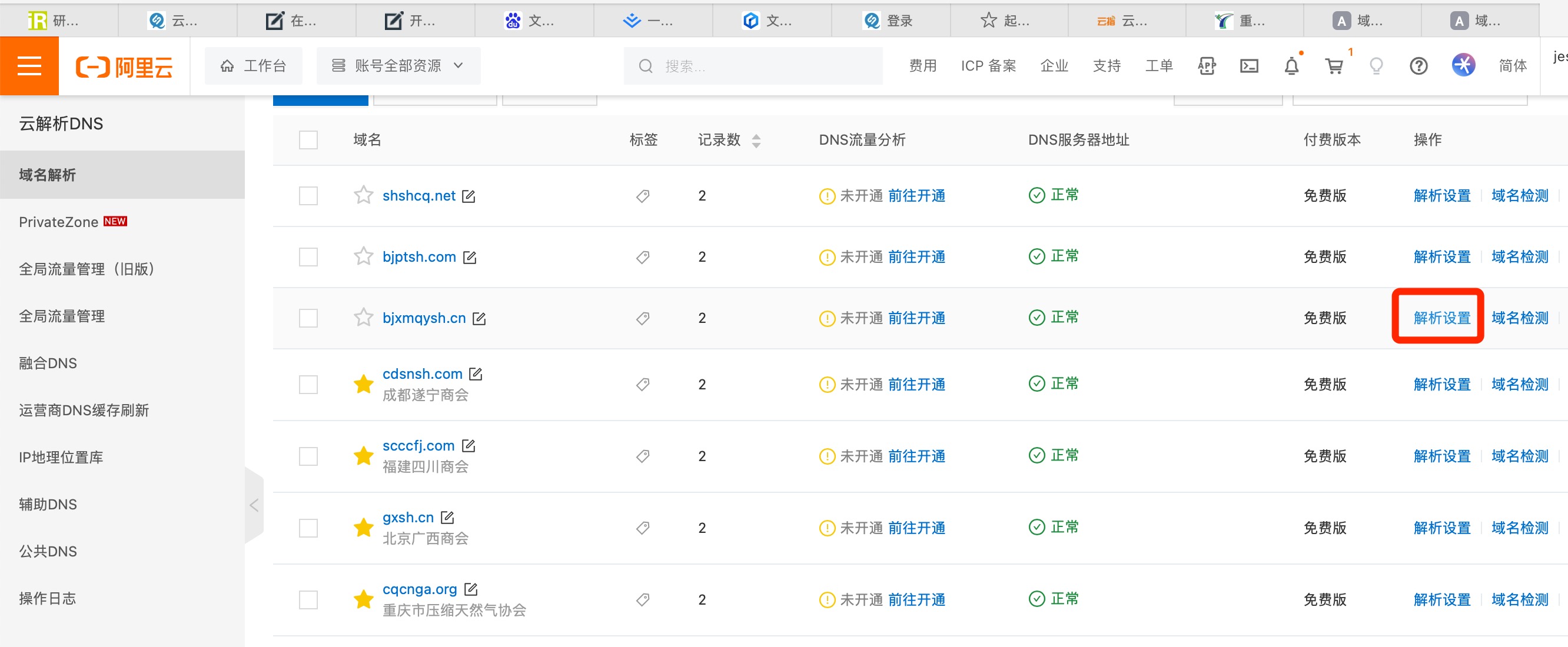The height and width of the screenshot is (647, 1568).
Task: Tick the checkbox for gxsh.cn row
Action: pos(308,528)
